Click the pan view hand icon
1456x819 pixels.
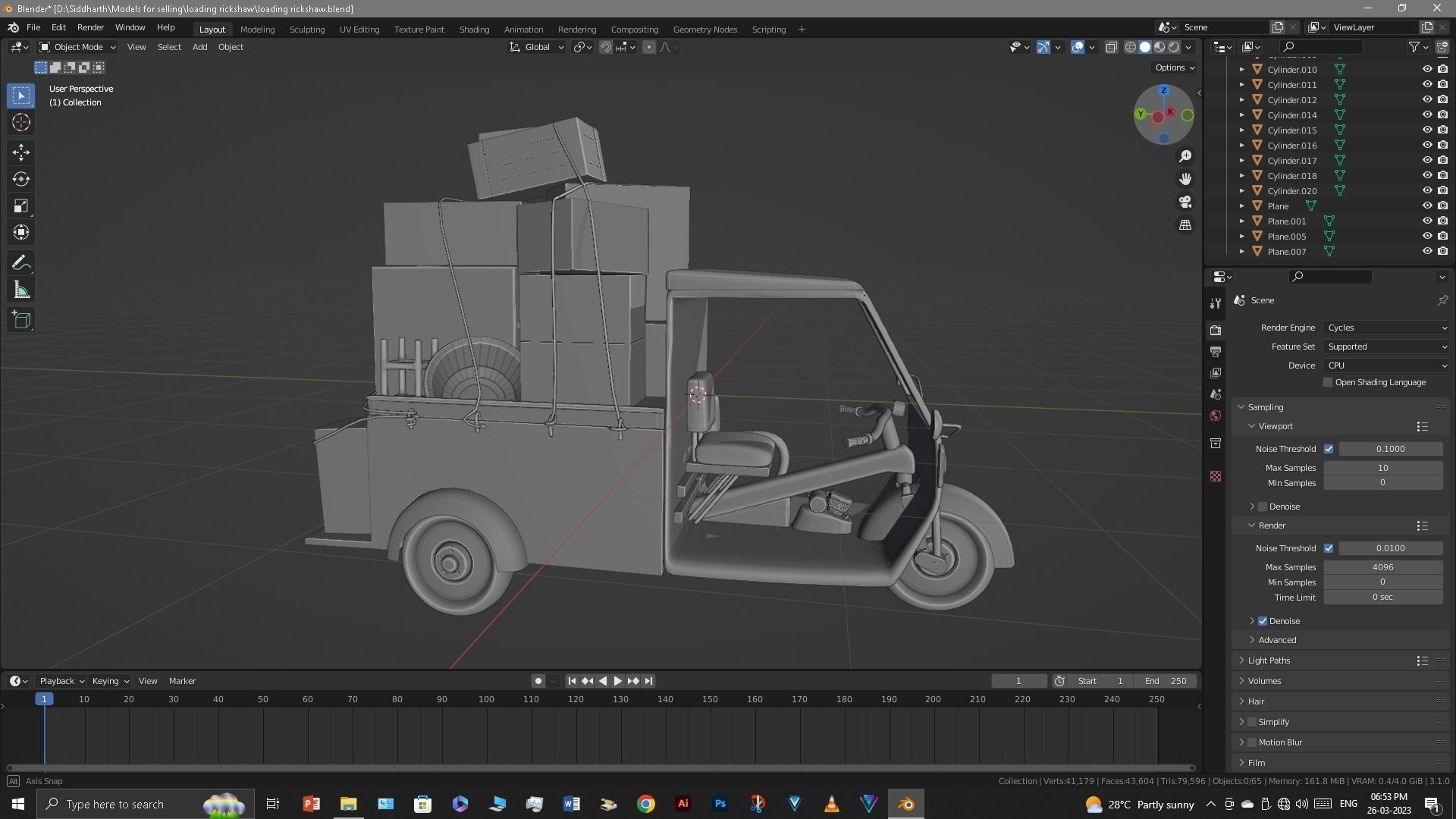1185,179
